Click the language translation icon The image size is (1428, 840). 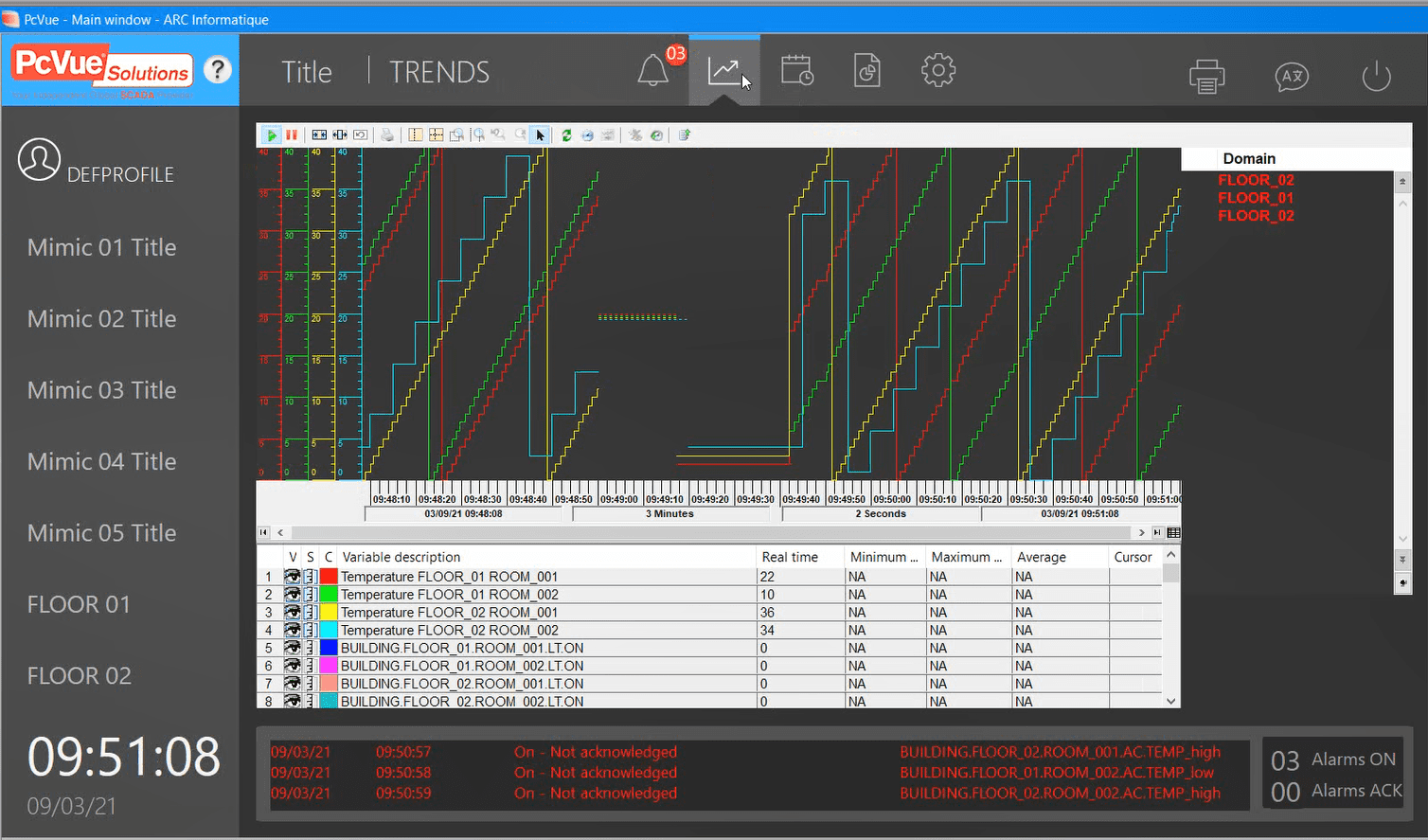pyautogui.click(x=1292, y=77)
